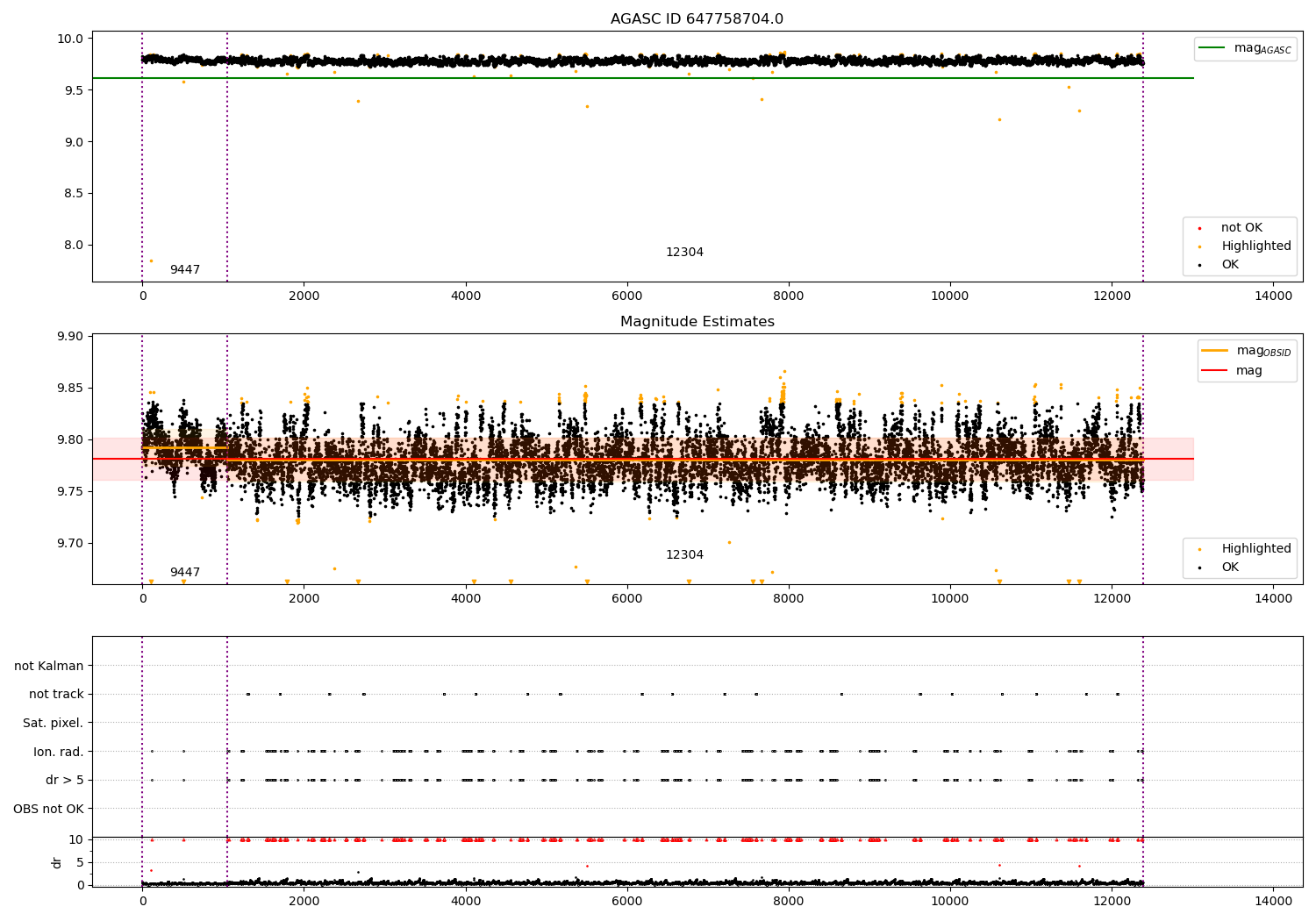Click the '9.85' y-axis tick in middle plot

(72, 389)
